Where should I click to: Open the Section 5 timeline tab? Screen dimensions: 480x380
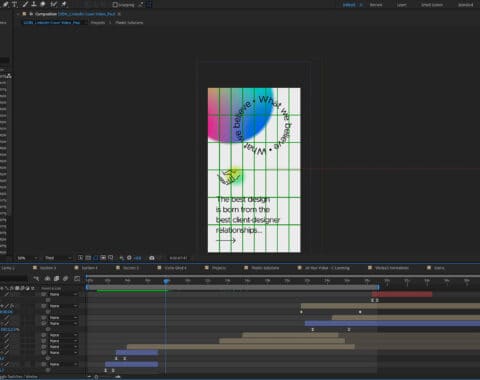130,268
